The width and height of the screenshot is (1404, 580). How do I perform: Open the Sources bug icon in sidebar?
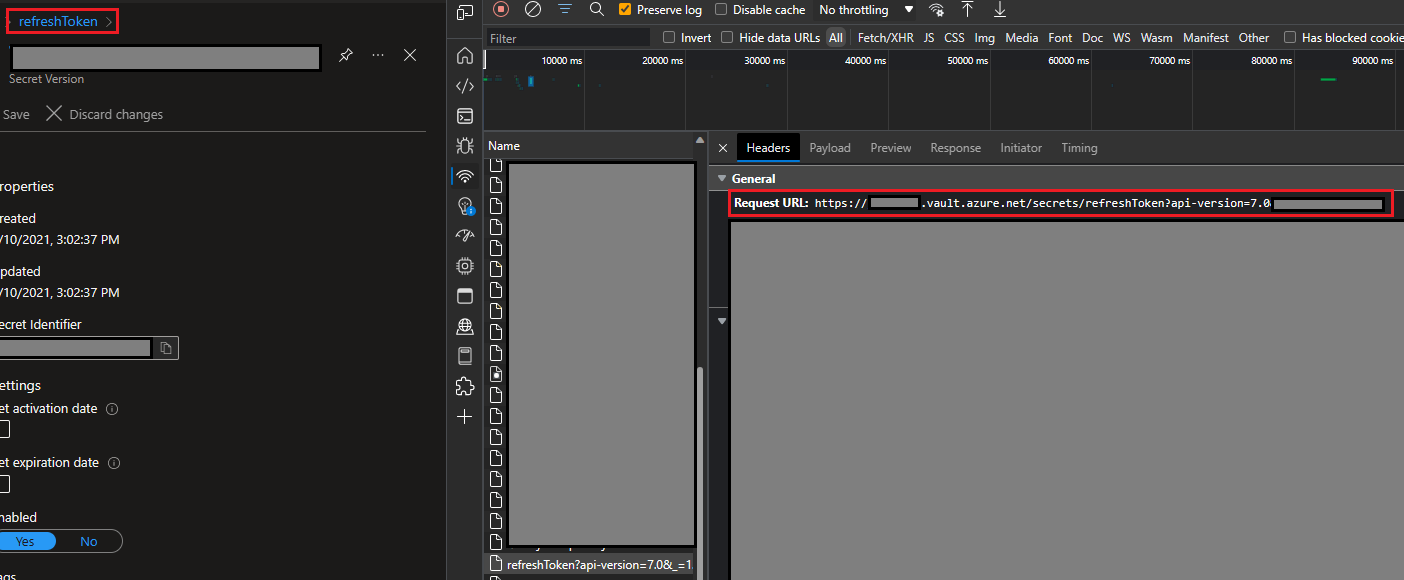[464, 146]
